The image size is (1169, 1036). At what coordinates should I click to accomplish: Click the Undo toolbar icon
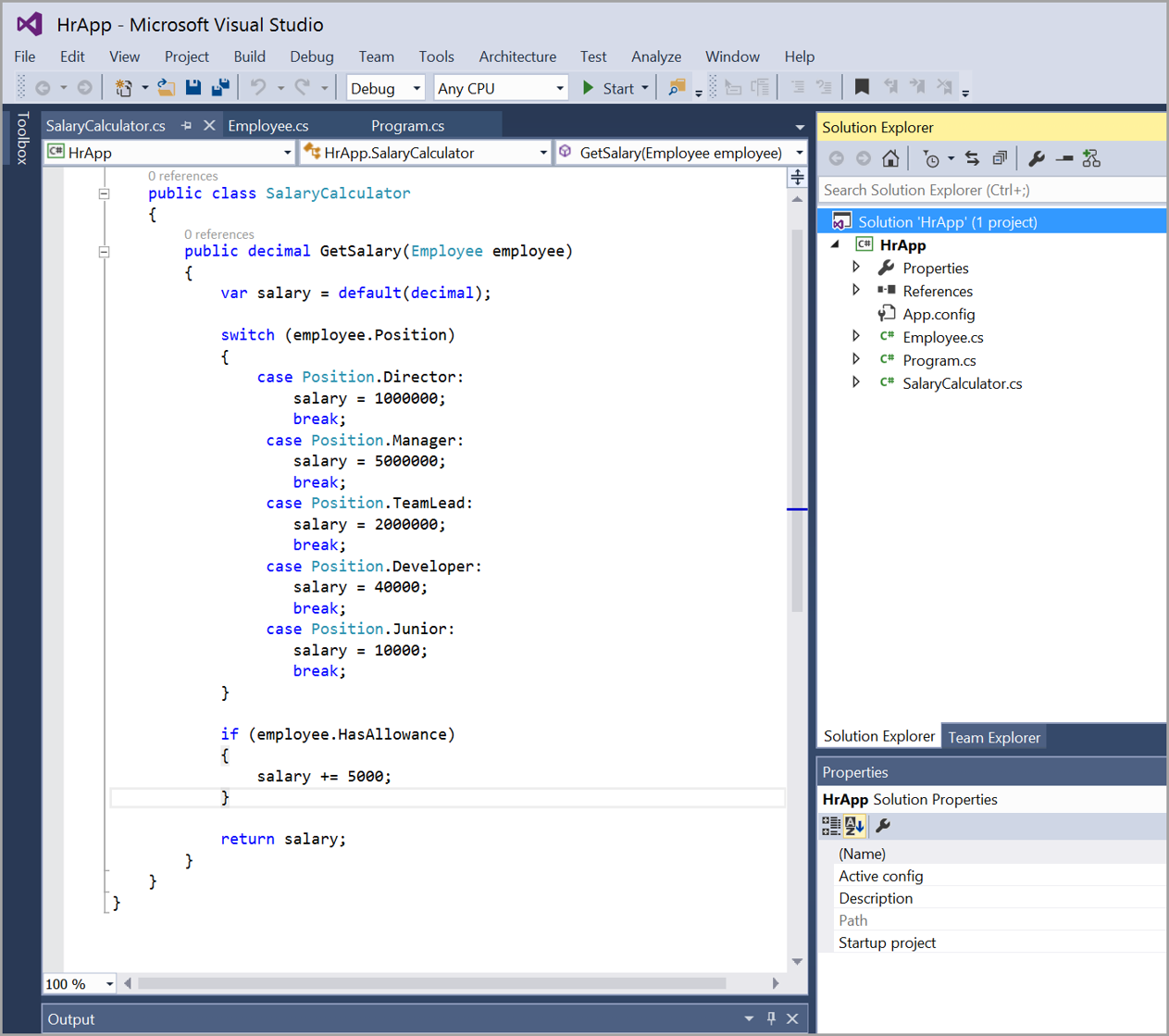point(258,87)
